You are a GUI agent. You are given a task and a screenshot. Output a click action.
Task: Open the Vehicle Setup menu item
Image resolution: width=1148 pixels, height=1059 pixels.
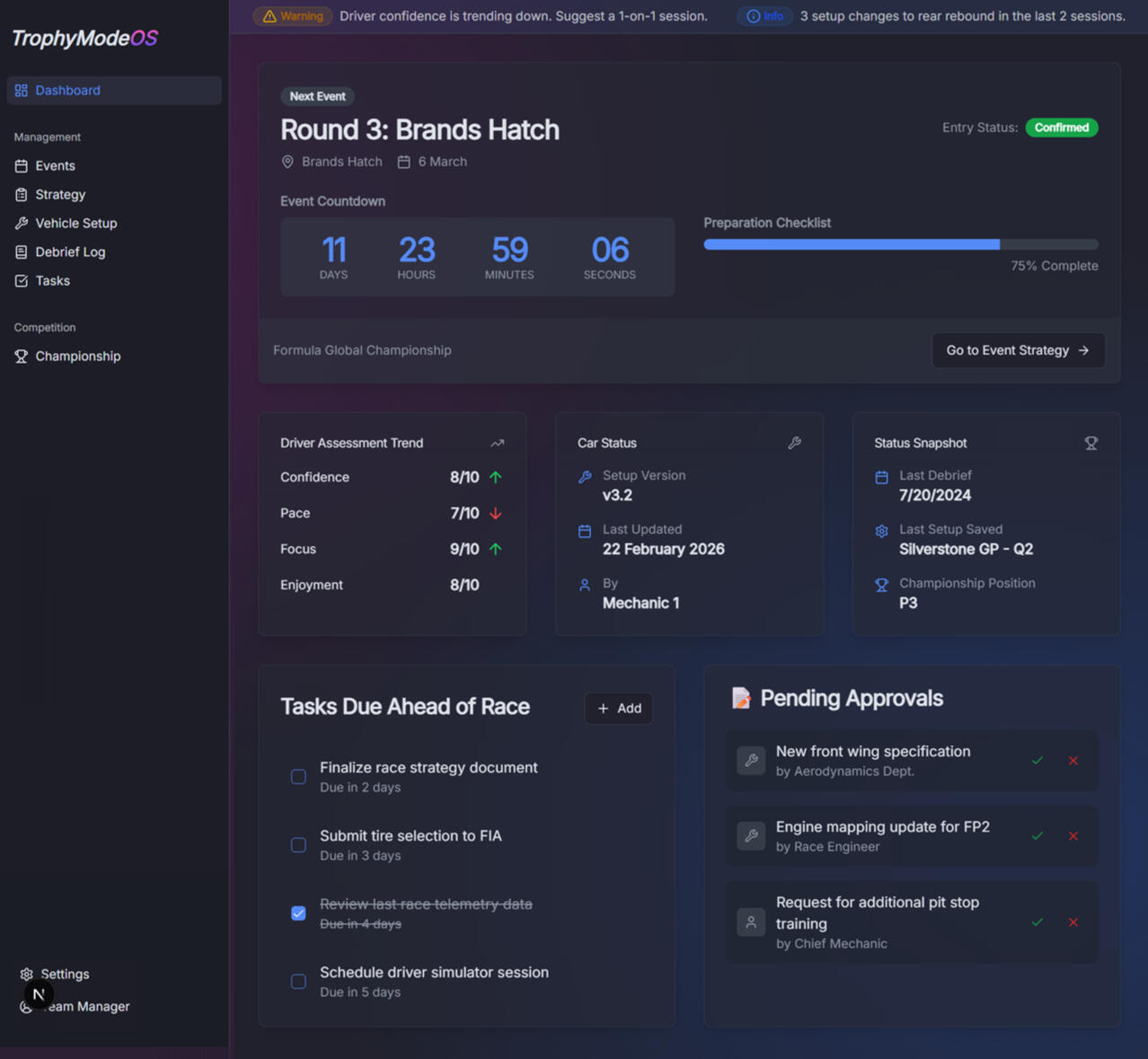(75, 224)
